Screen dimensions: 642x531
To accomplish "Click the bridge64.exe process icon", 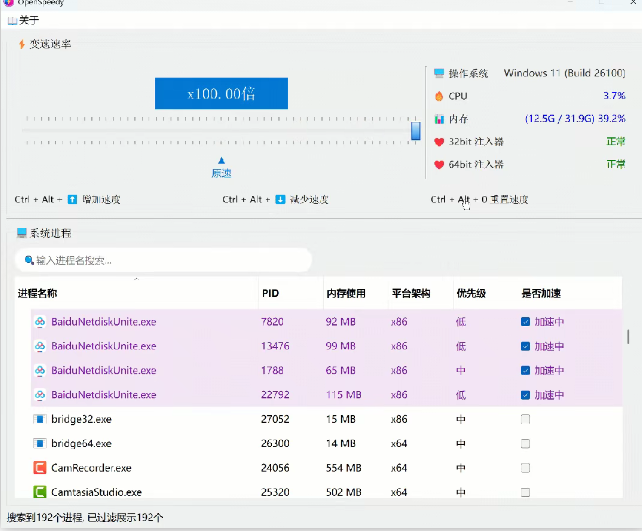I will tap(40, 443).
